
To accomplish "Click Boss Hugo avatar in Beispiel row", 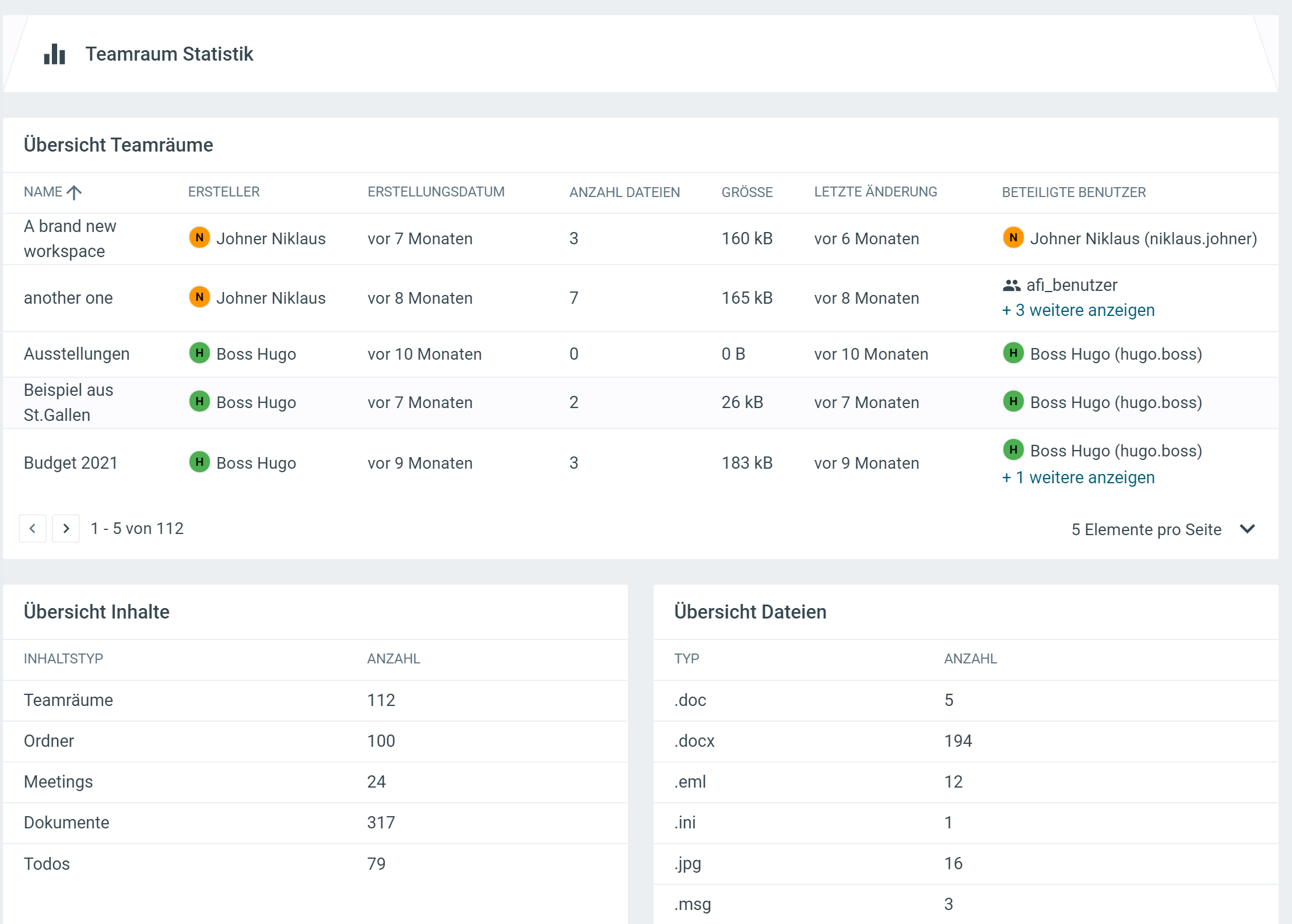I will (x=199, y=402).
